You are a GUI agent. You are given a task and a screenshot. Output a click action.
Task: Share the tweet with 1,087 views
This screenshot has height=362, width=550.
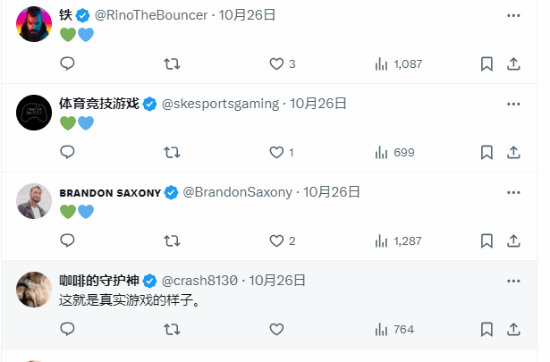[x=514, y=64]
